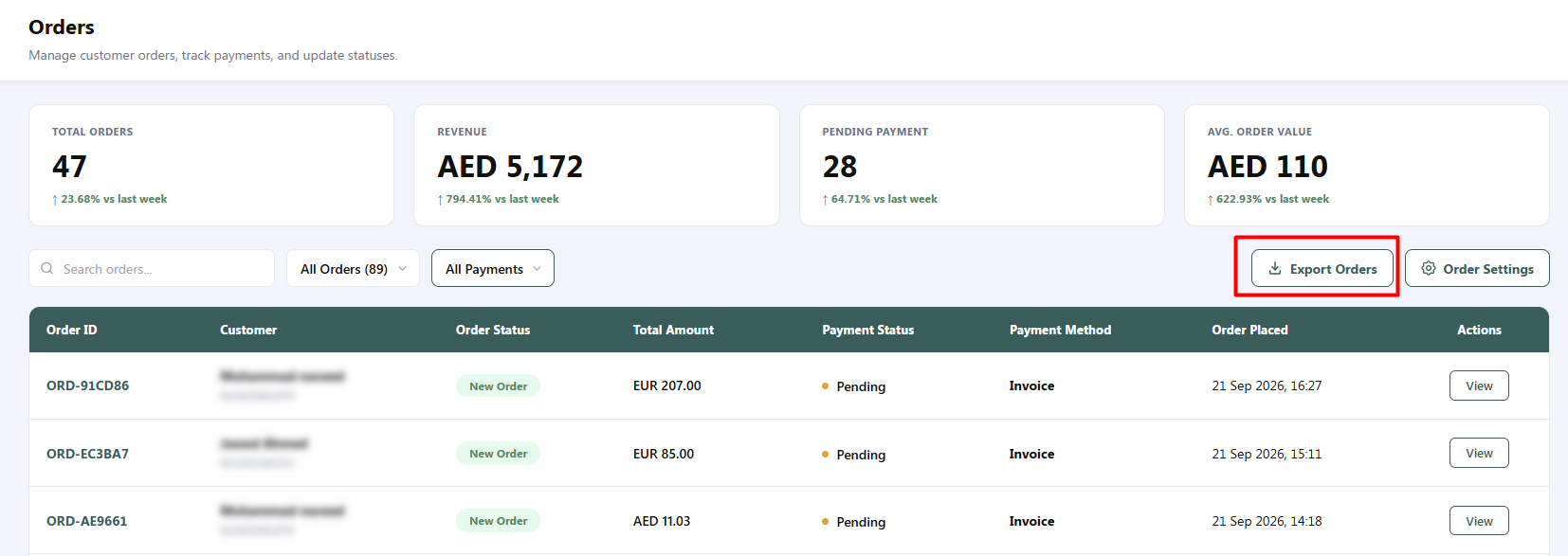Click the Avg. Order Value card
This screenshot has width=1568, height=556.
[1367, 166]
